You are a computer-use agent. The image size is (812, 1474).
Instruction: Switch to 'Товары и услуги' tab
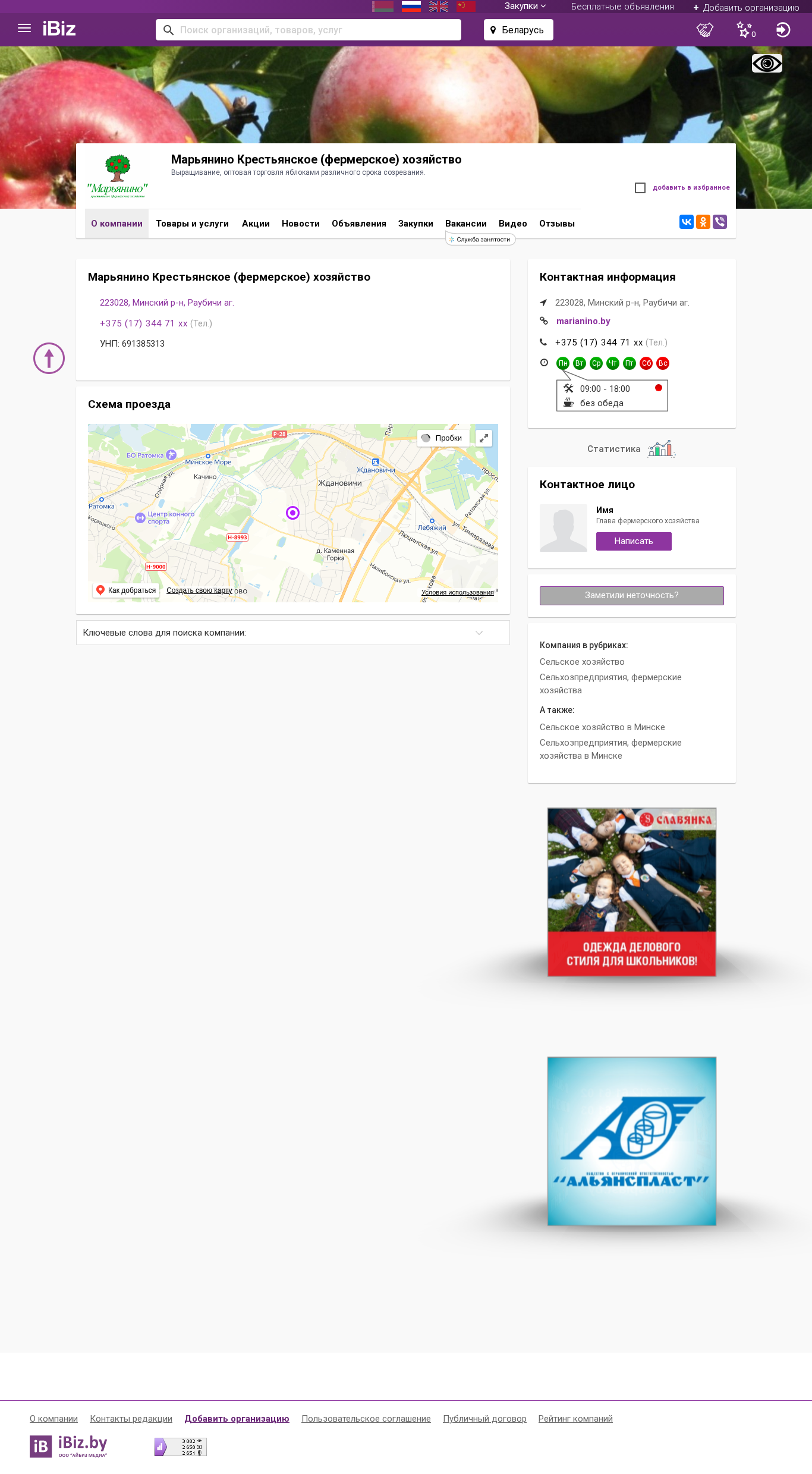(x=193, y=224)
